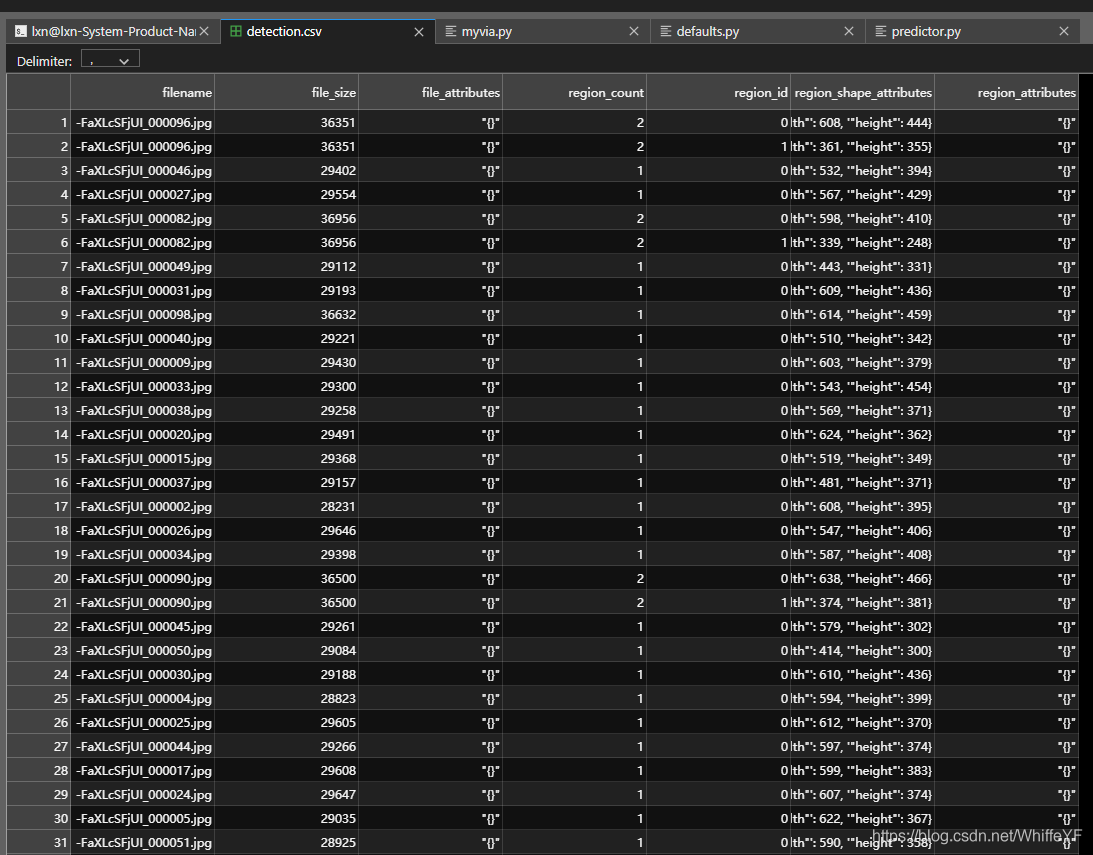Click the region_count column header
The image size is (1093, 855).
(x=574, y=93)
